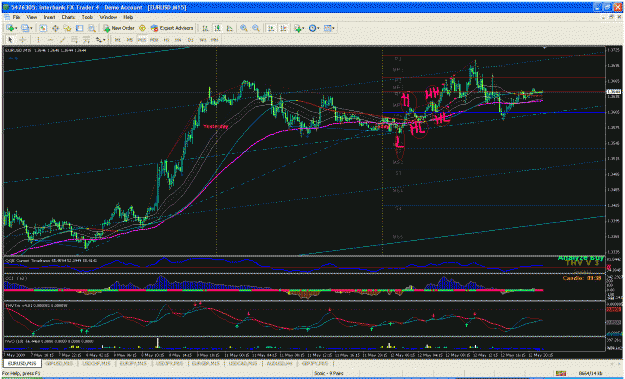Expand the New Chart dropdown arrow
The image size is (625, 379).
tap(17, 28)
